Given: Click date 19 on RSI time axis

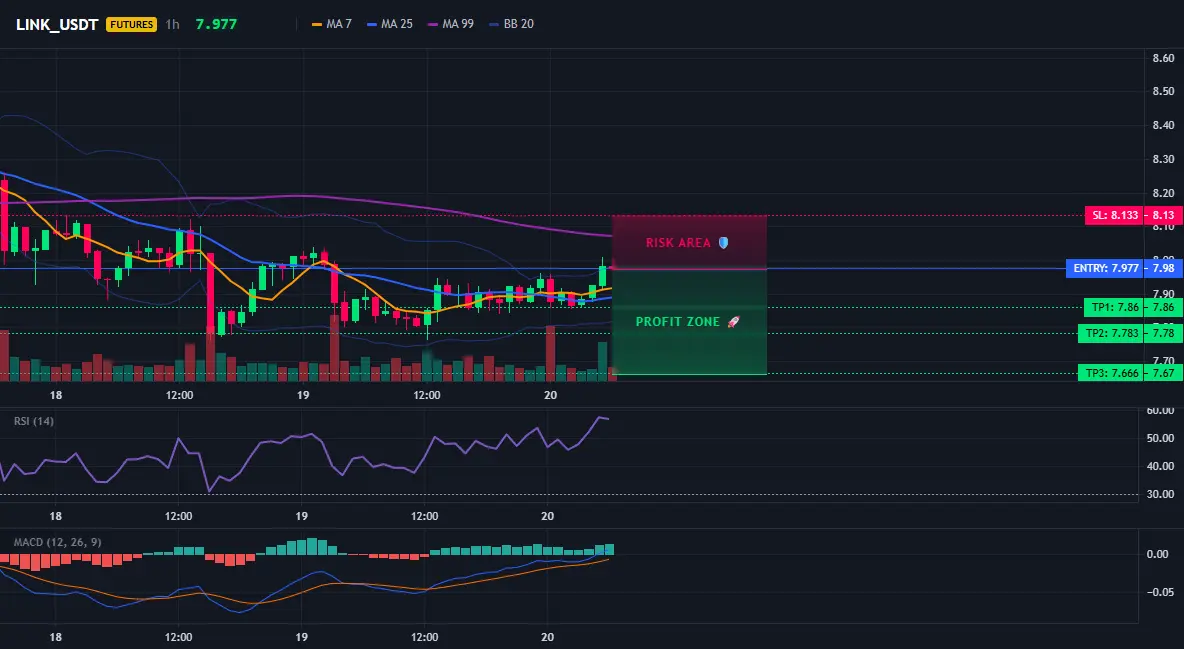Looking at the screenshot, I should click(x=301, y=516).
